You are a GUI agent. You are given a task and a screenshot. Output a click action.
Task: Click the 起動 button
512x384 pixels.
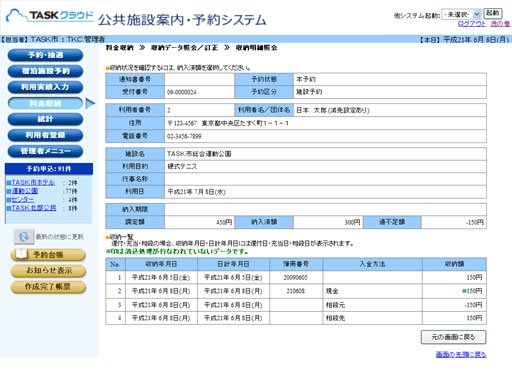point(492,13)
